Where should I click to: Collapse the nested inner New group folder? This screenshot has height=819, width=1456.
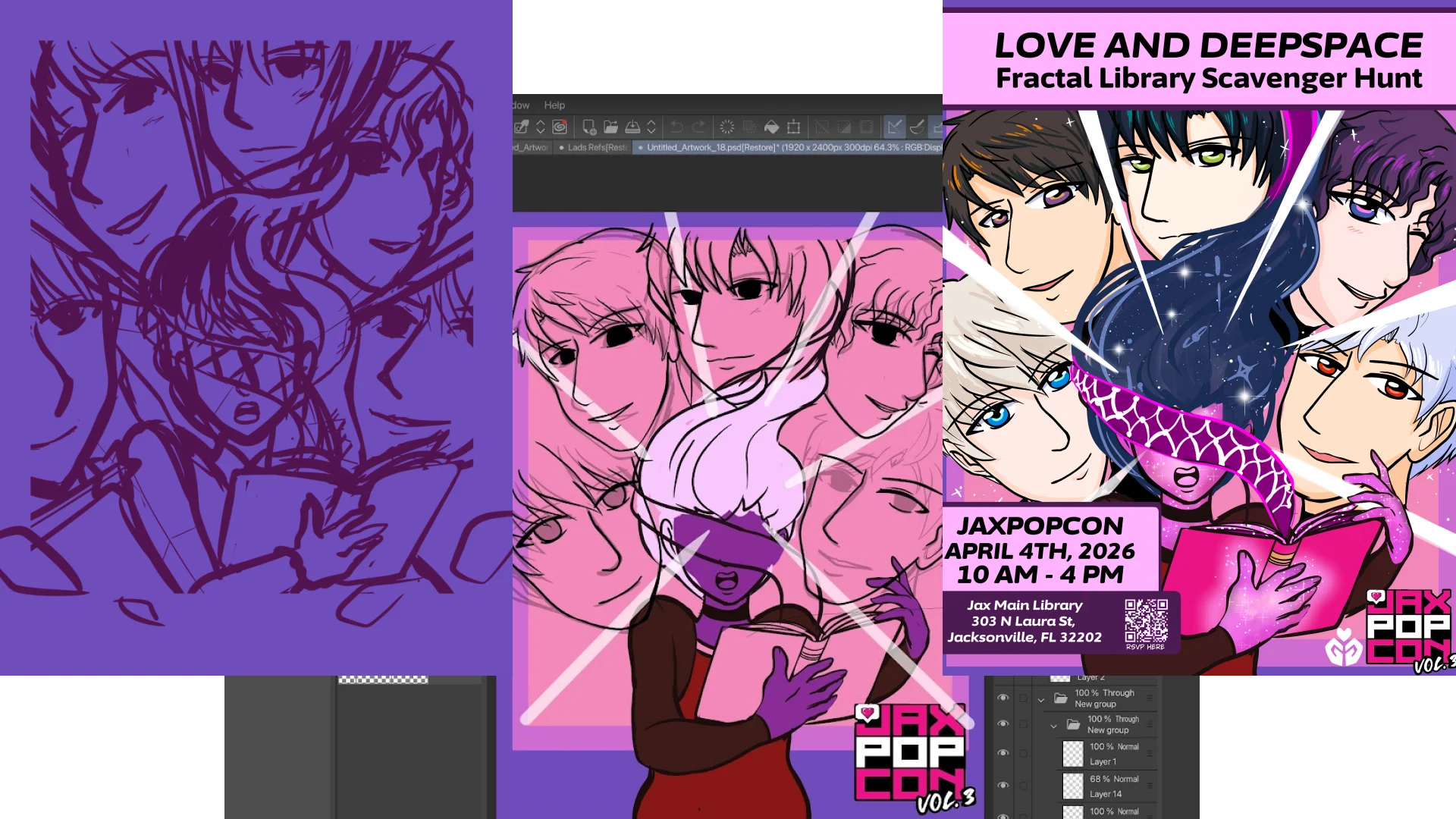point(1053,726)
